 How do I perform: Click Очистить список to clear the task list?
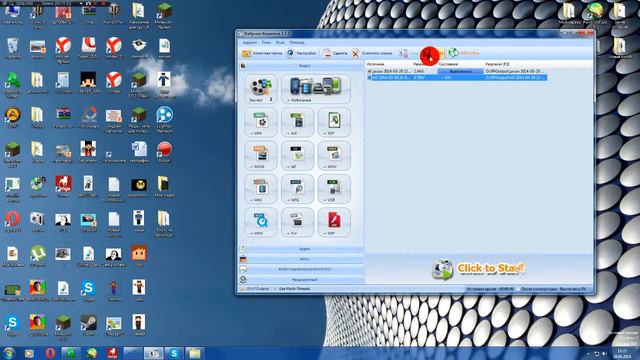pyautogui.click(x=372, y=53)
